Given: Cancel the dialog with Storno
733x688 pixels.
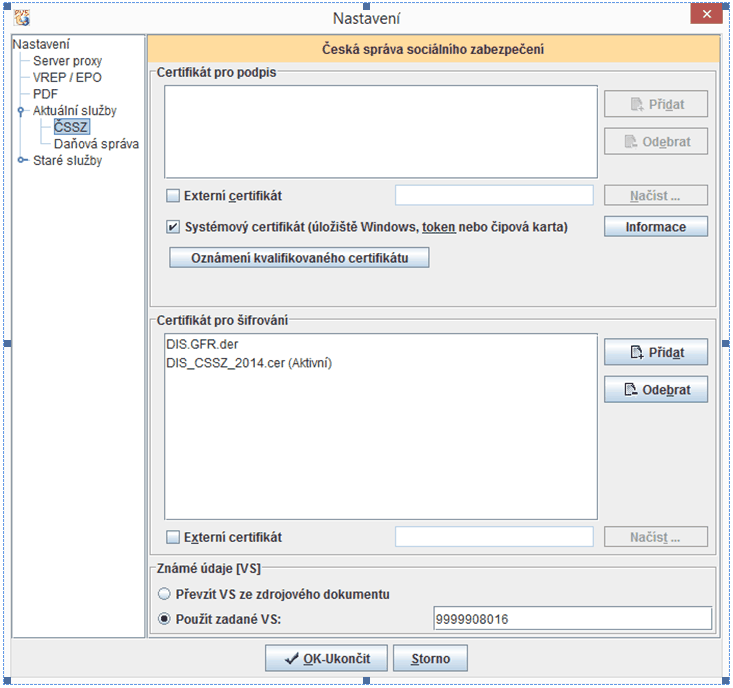Looking at the screenshot, I should pyautogui.click(x=430, y=659).
